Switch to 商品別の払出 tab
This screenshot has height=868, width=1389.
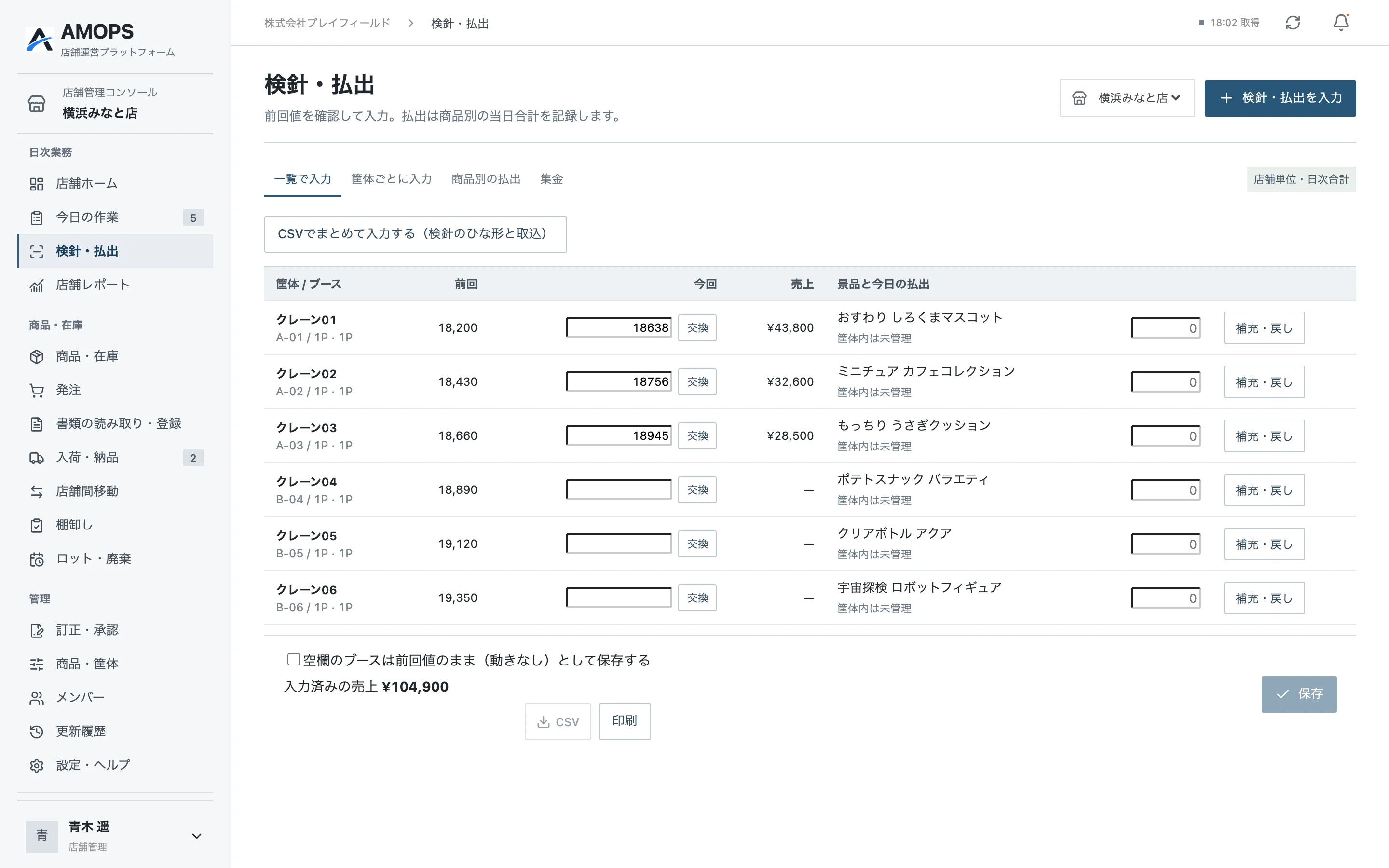pos(486,179)
